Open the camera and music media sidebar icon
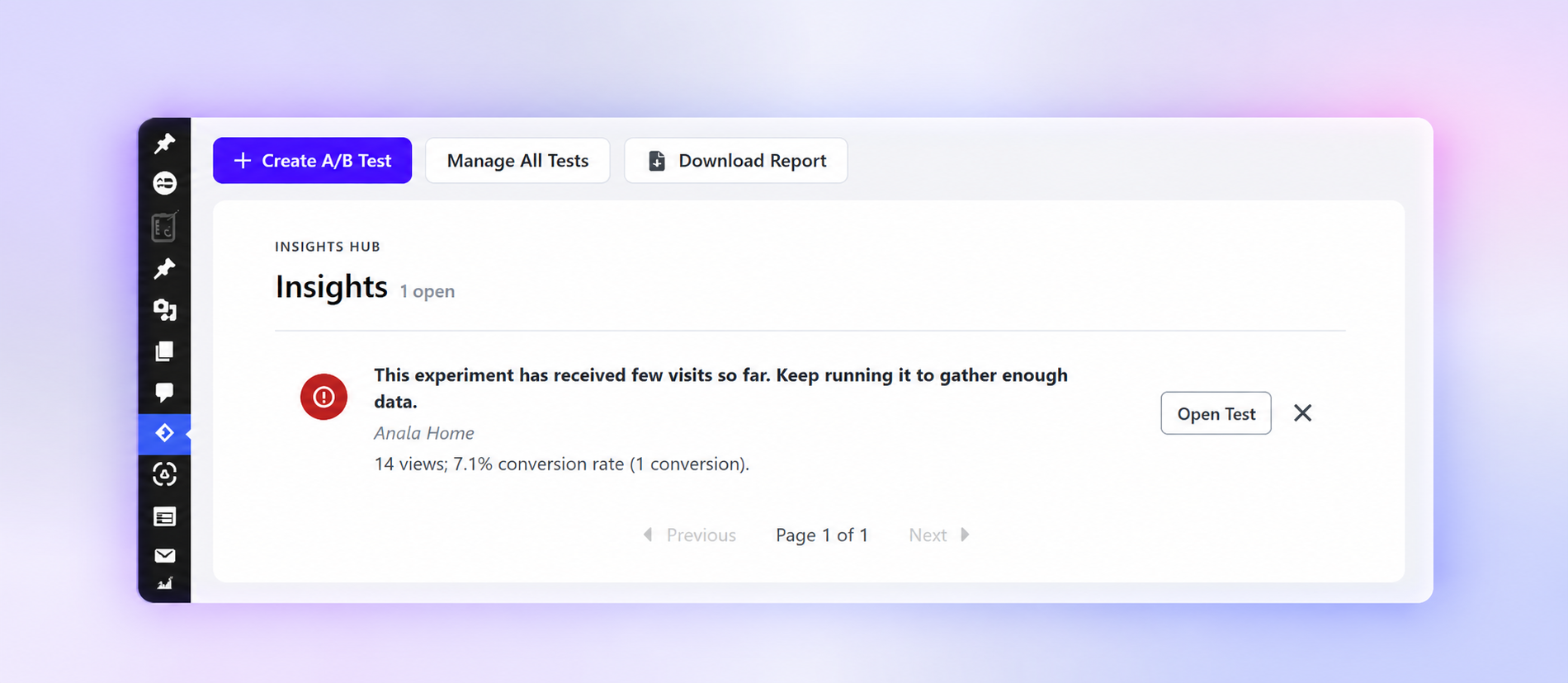 click(164, 309)
